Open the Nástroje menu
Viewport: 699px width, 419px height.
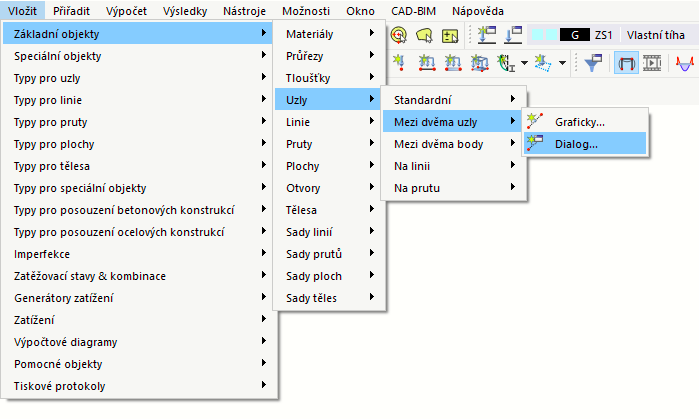[244, 11]
